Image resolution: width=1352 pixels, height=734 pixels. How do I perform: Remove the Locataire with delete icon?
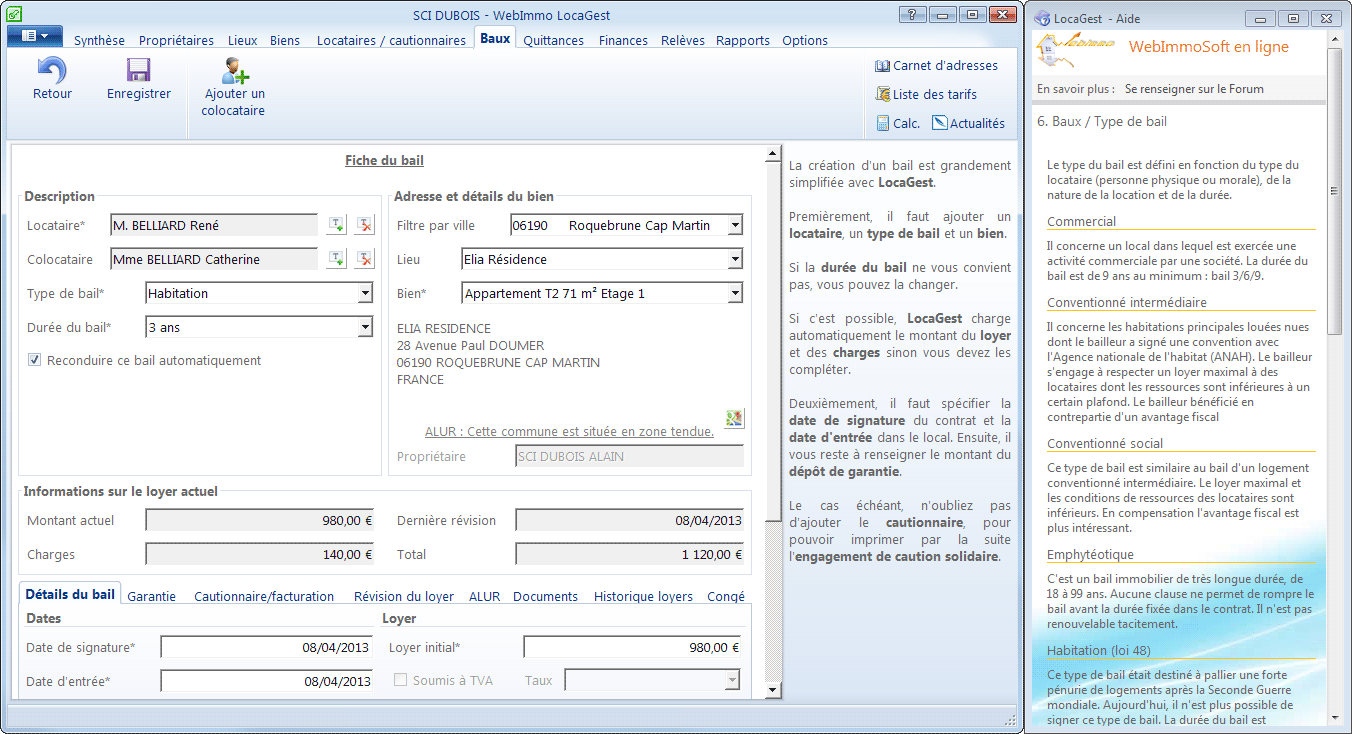[364, 225]
